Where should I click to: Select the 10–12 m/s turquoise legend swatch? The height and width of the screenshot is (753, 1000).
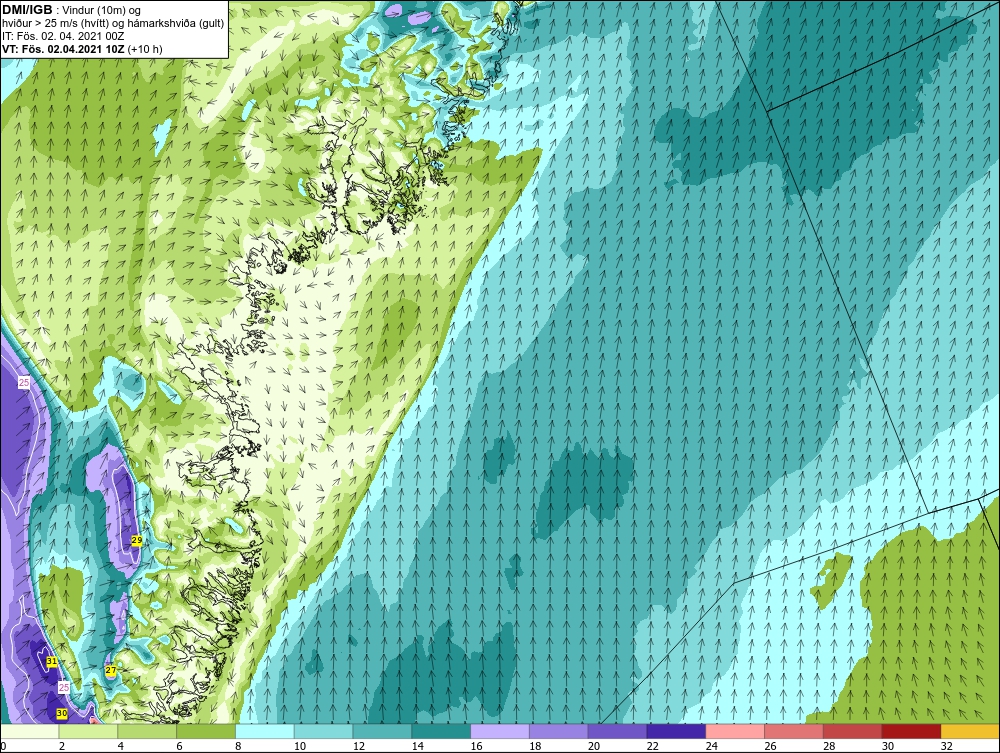pyautogui.click(x=323, y=731)
